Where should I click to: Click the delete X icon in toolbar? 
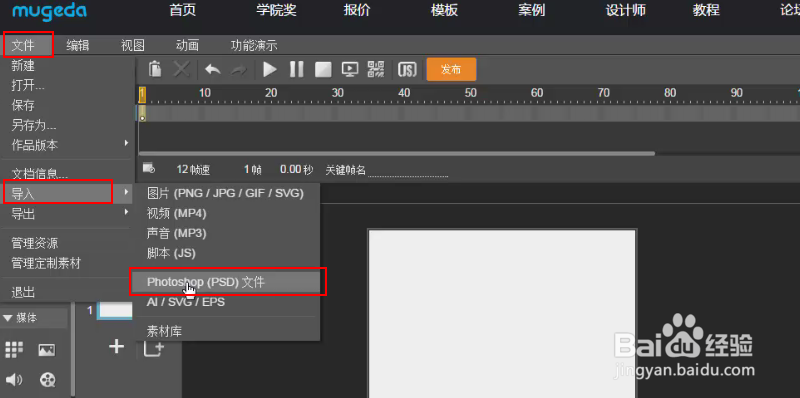(x=182, y=69)
